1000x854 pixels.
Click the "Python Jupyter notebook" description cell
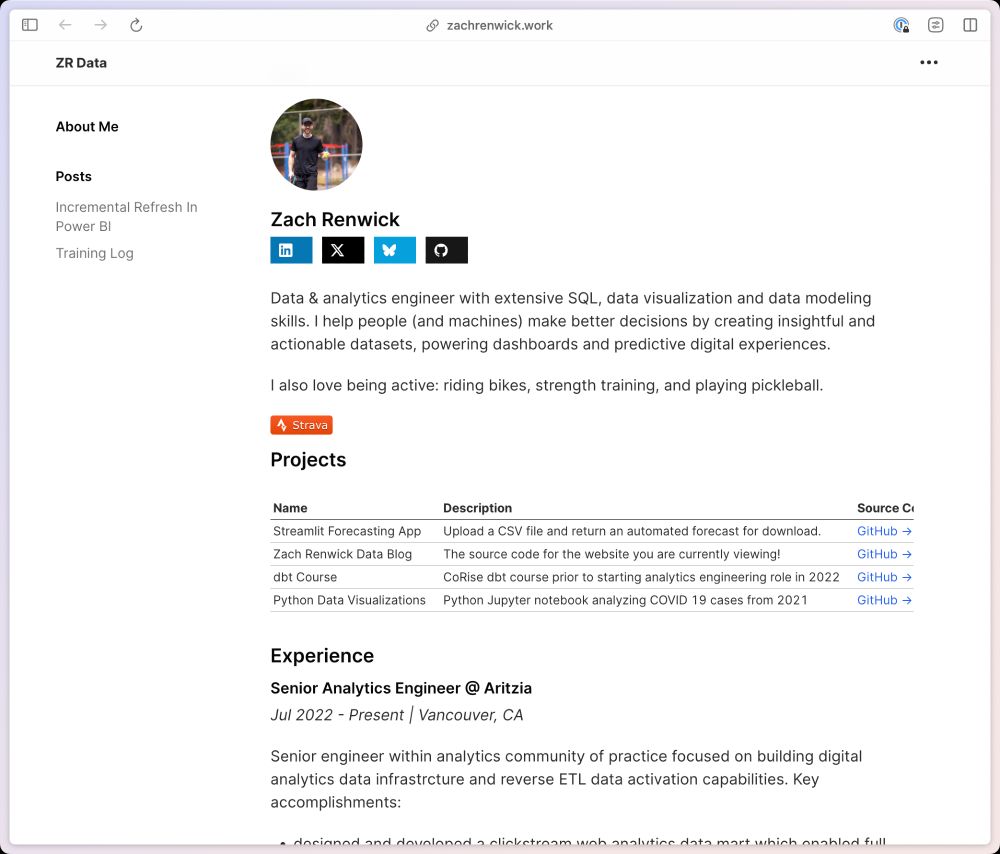tap(625, 600)
